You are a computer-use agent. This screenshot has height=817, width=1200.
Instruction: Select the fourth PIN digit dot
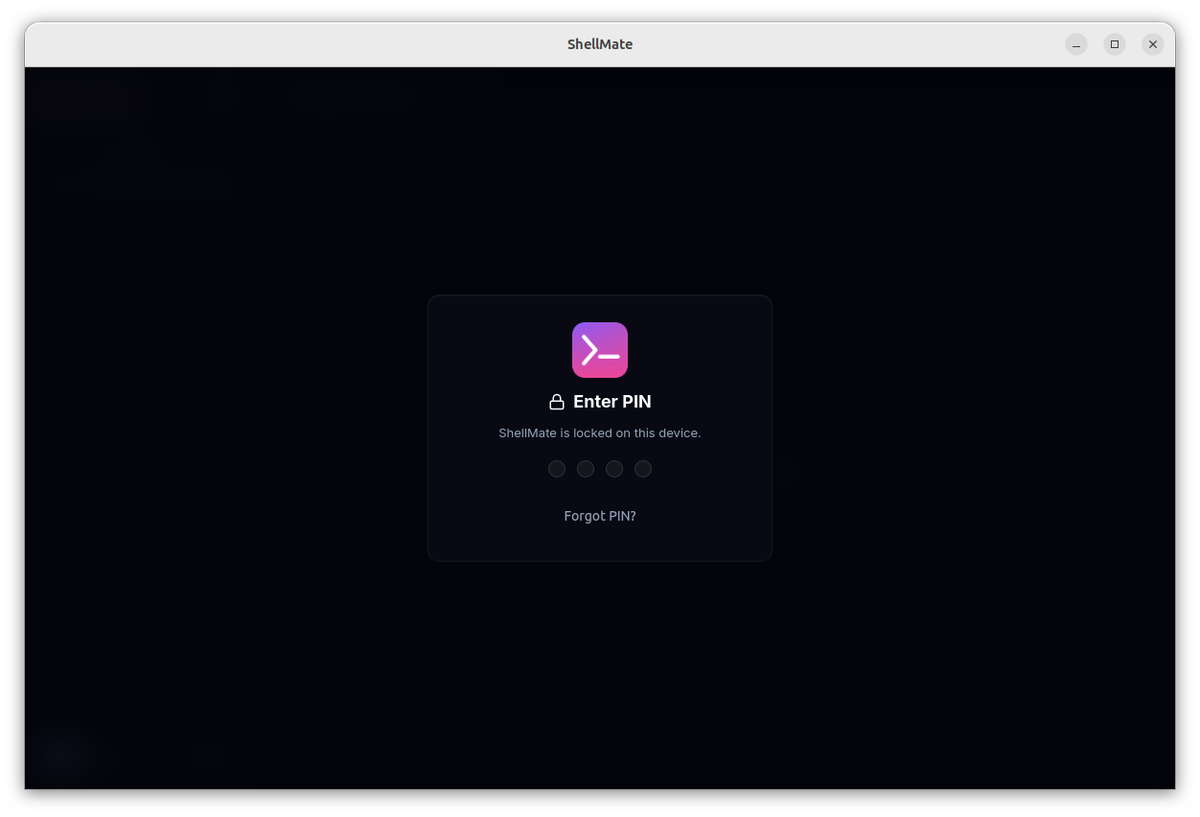click(x=643, y=469)
